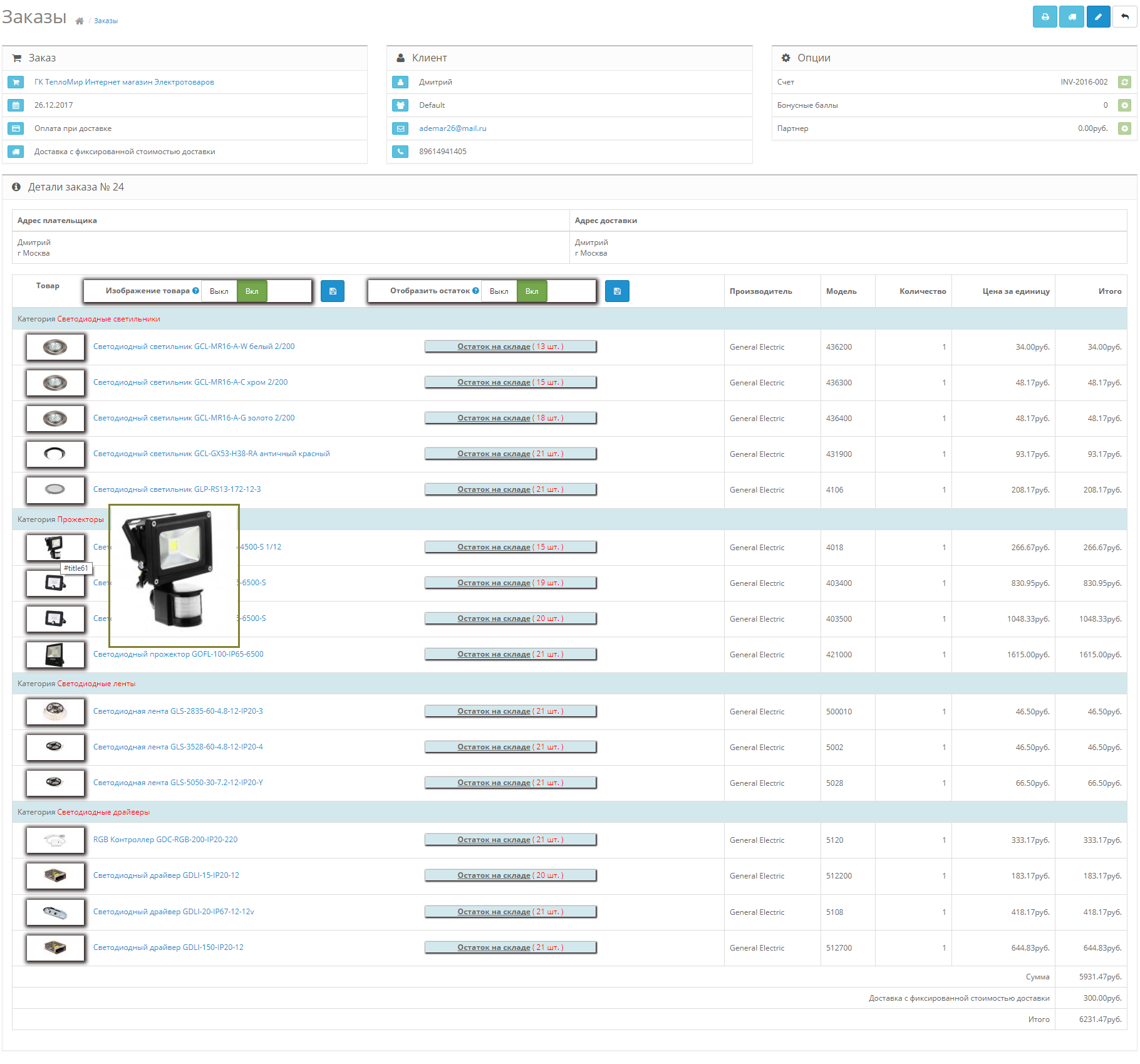This screenshot has width=1140, height=1064.
Task: Click thumbnail of driver GDLI-20-IP67-12-12v
Action: (55, 912)
